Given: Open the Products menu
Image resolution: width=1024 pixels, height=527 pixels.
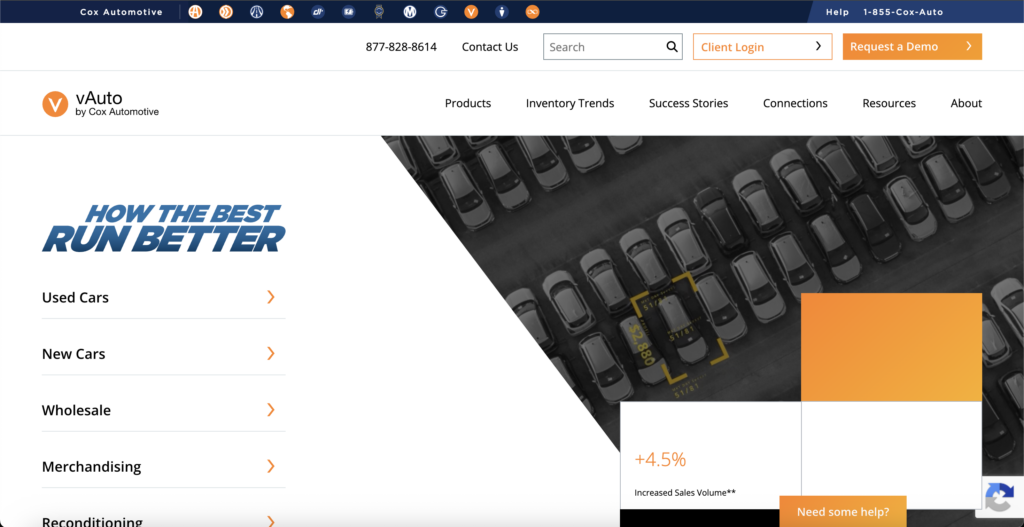Looking at the screenshot, I should [x=468, y=103].
